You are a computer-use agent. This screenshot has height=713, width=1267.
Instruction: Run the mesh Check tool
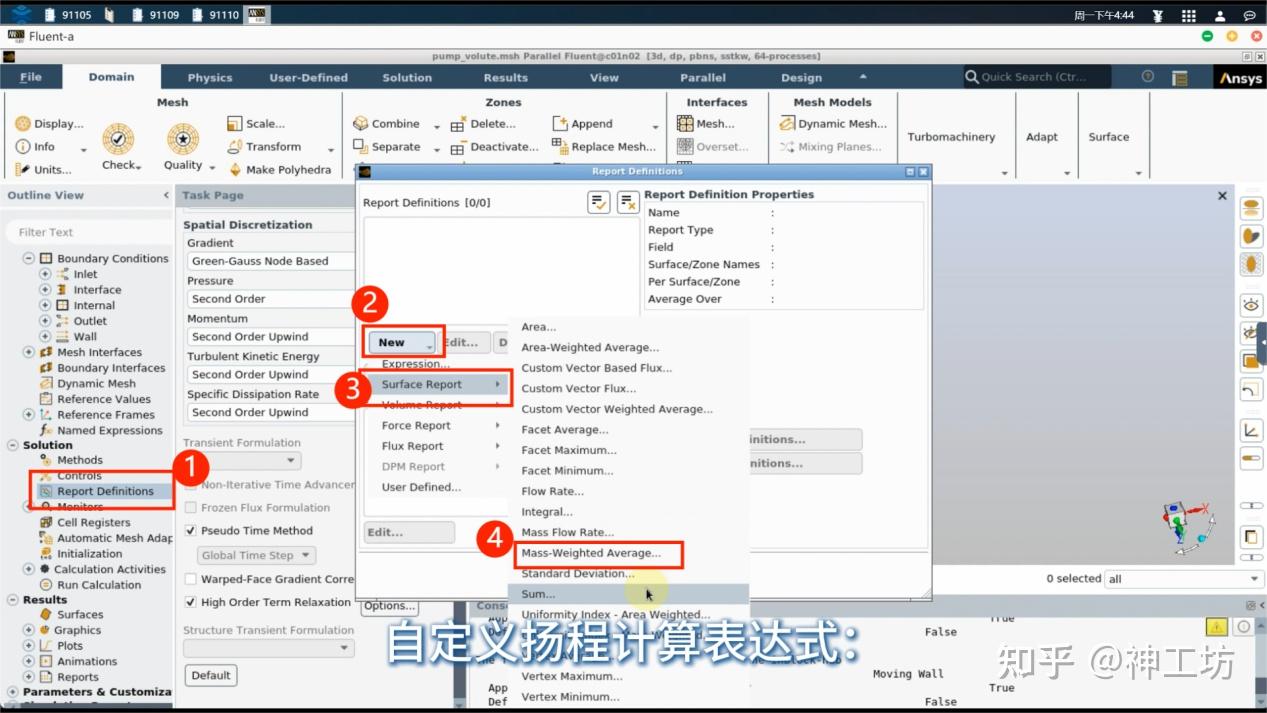120,146
